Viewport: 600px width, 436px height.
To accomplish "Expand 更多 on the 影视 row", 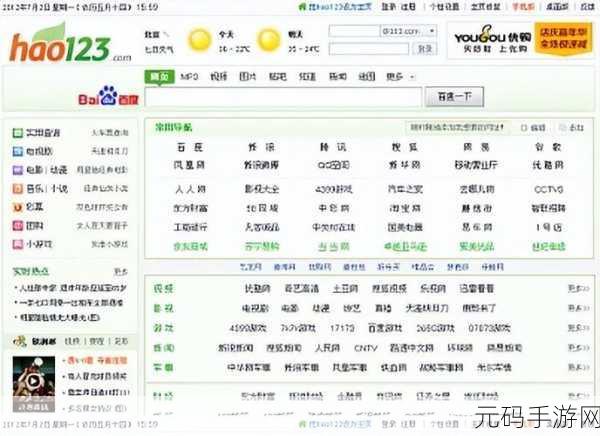I will [x=578, y=308].
